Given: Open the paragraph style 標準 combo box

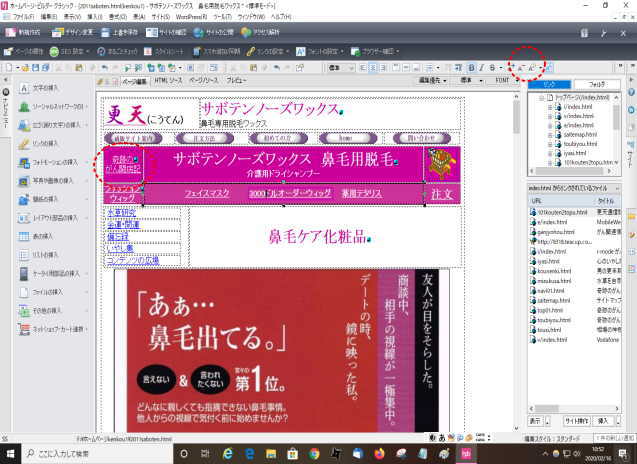Looking at the screenshot, I should pyautogui.click(x=341, y=68).
